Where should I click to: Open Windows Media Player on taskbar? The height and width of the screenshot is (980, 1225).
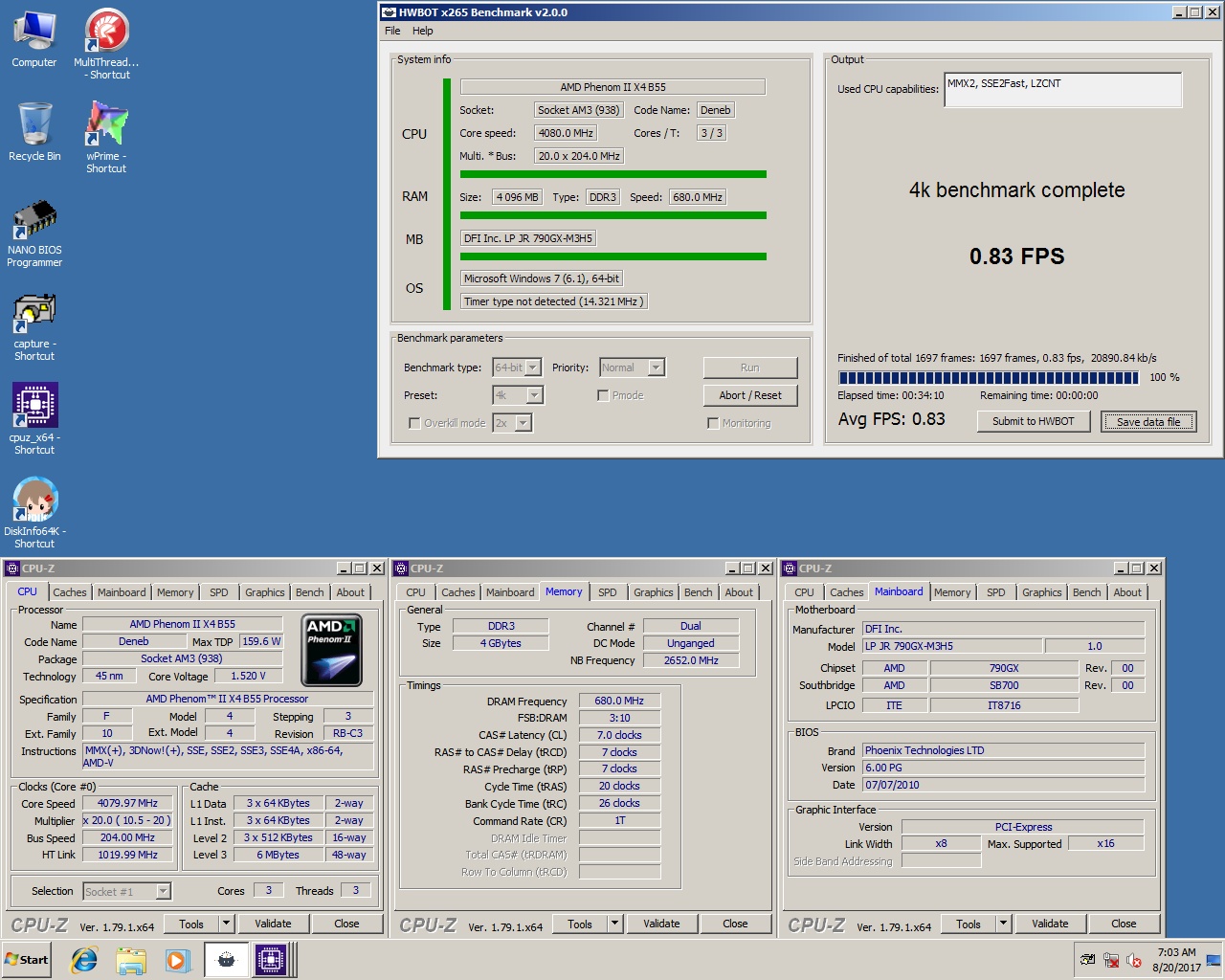[x=177, y=960]
